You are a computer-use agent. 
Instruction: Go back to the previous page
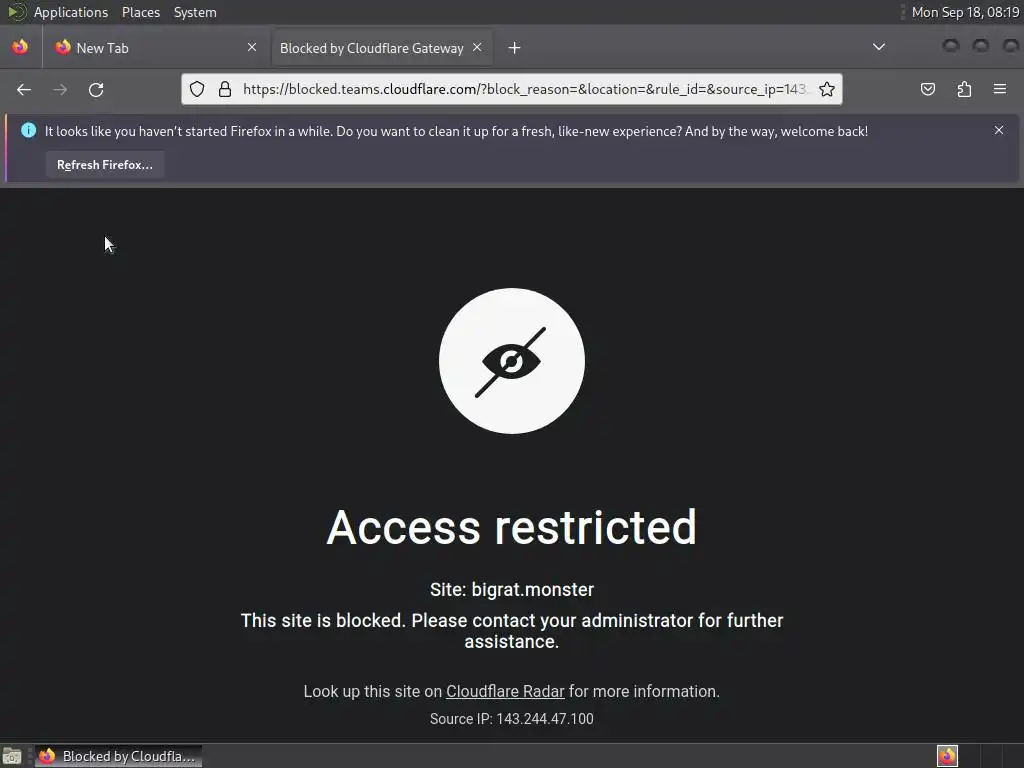click(24, 89)
